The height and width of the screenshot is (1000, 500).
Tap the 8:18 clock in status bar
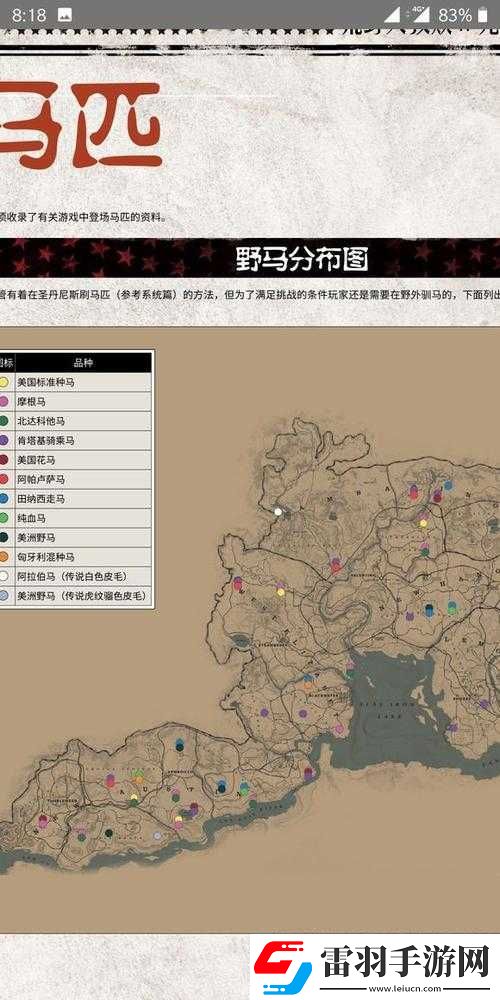pos(29,15)
